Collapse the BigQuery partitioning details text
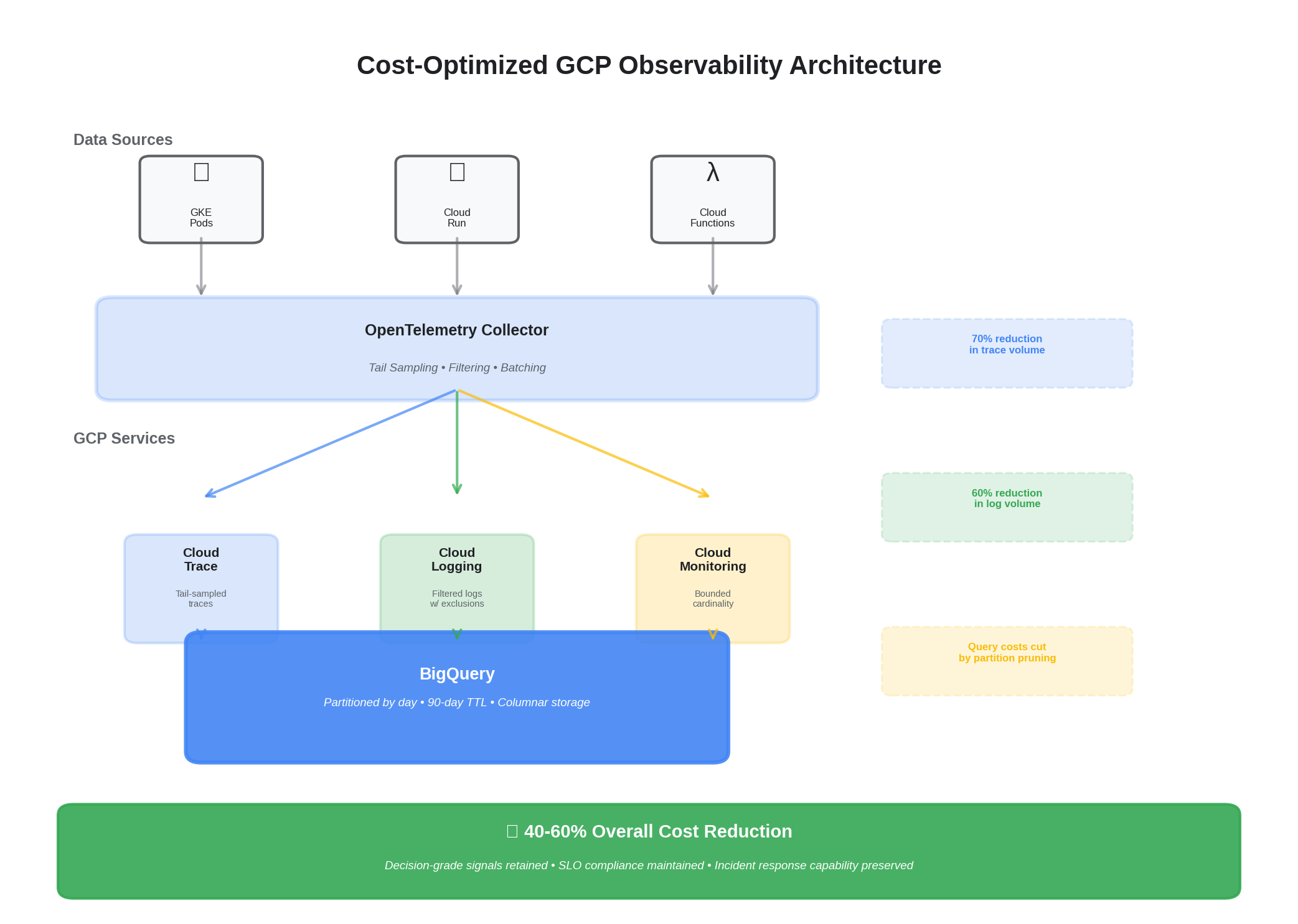This screenshot has height=924, width=1298. 456,702
